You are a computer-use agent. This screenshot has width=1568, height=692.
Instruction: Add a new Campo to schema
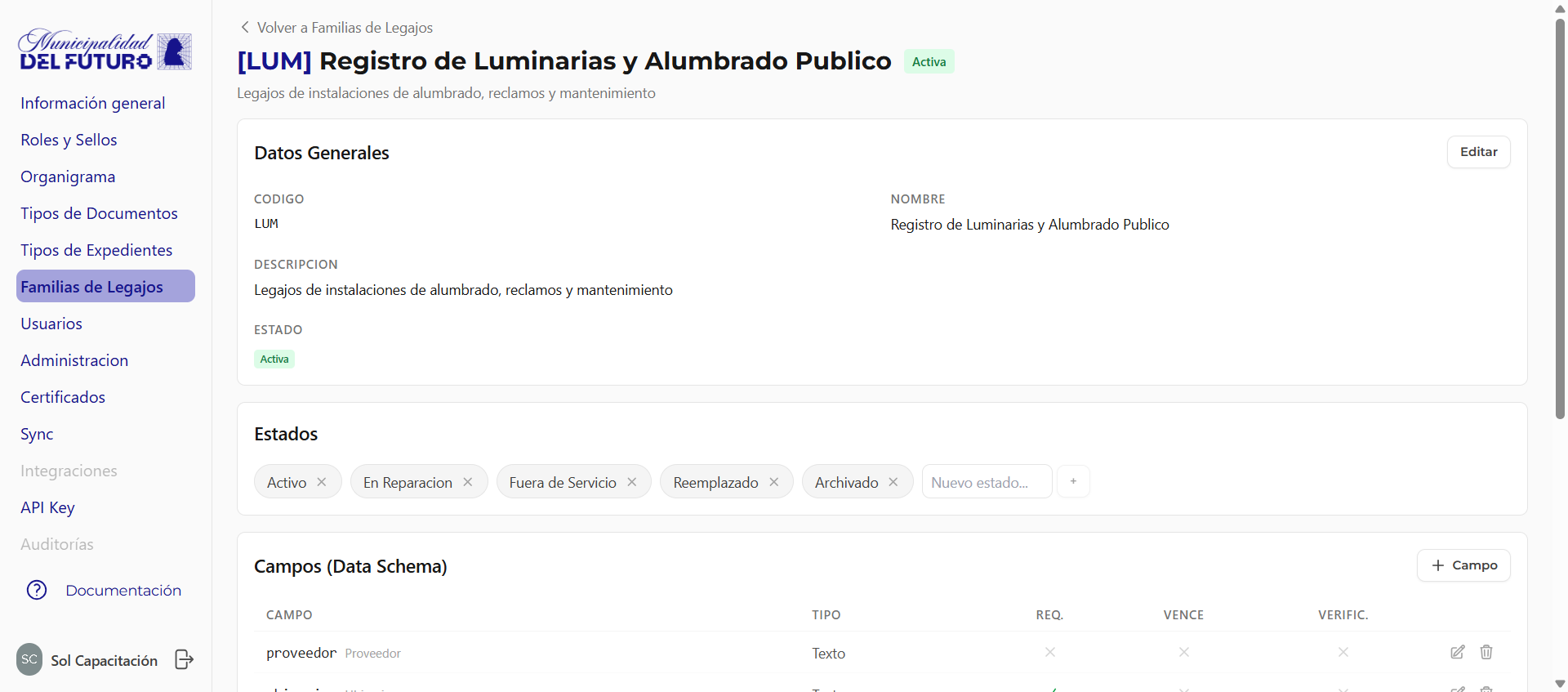point(1463,565)
